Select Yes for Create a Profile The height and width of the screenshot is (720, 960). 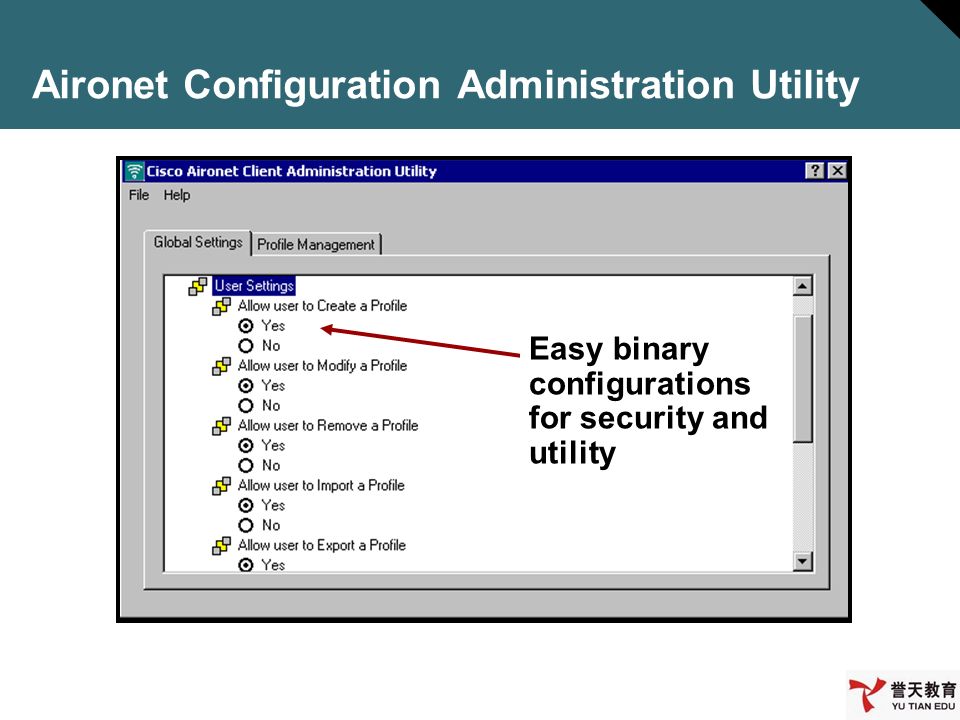coord(246,326)
